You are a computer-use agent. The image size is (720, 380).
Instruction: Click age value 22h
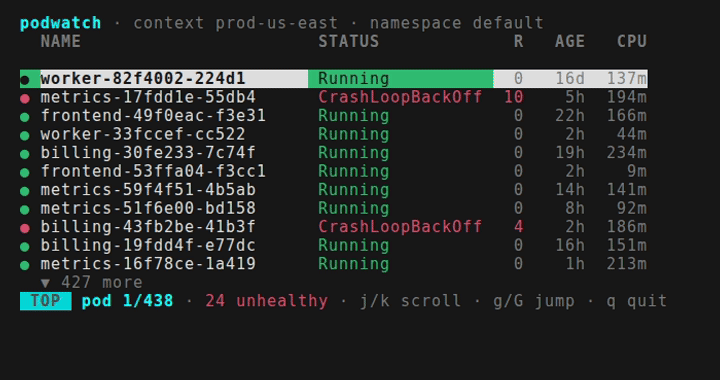coord(570,116)
